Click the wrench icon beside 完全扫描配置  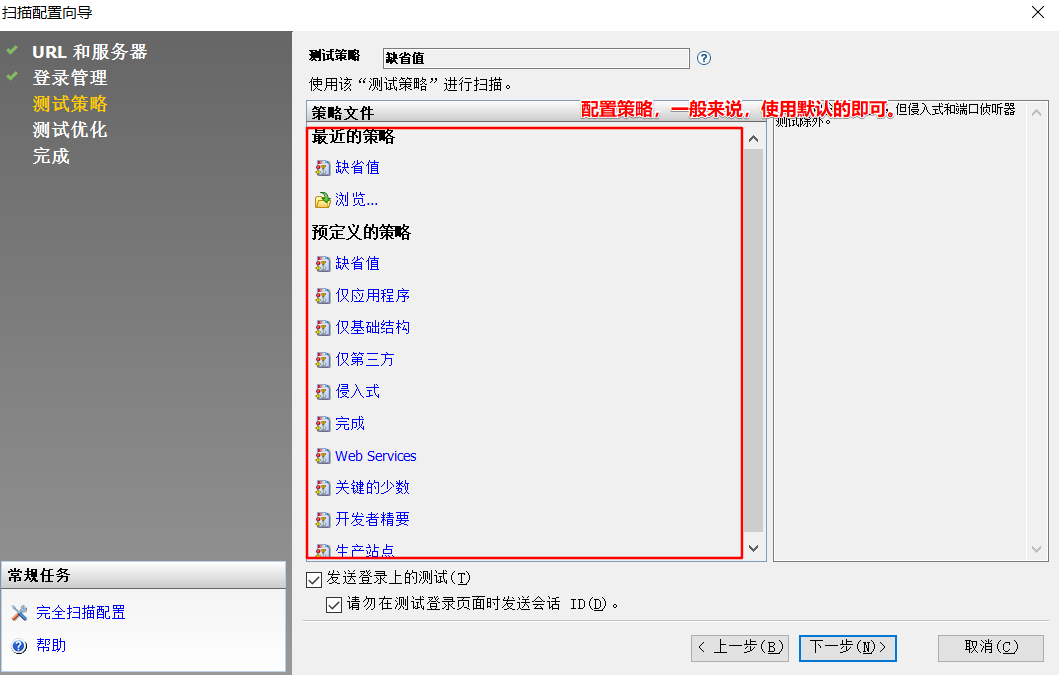tap(20, 613)
